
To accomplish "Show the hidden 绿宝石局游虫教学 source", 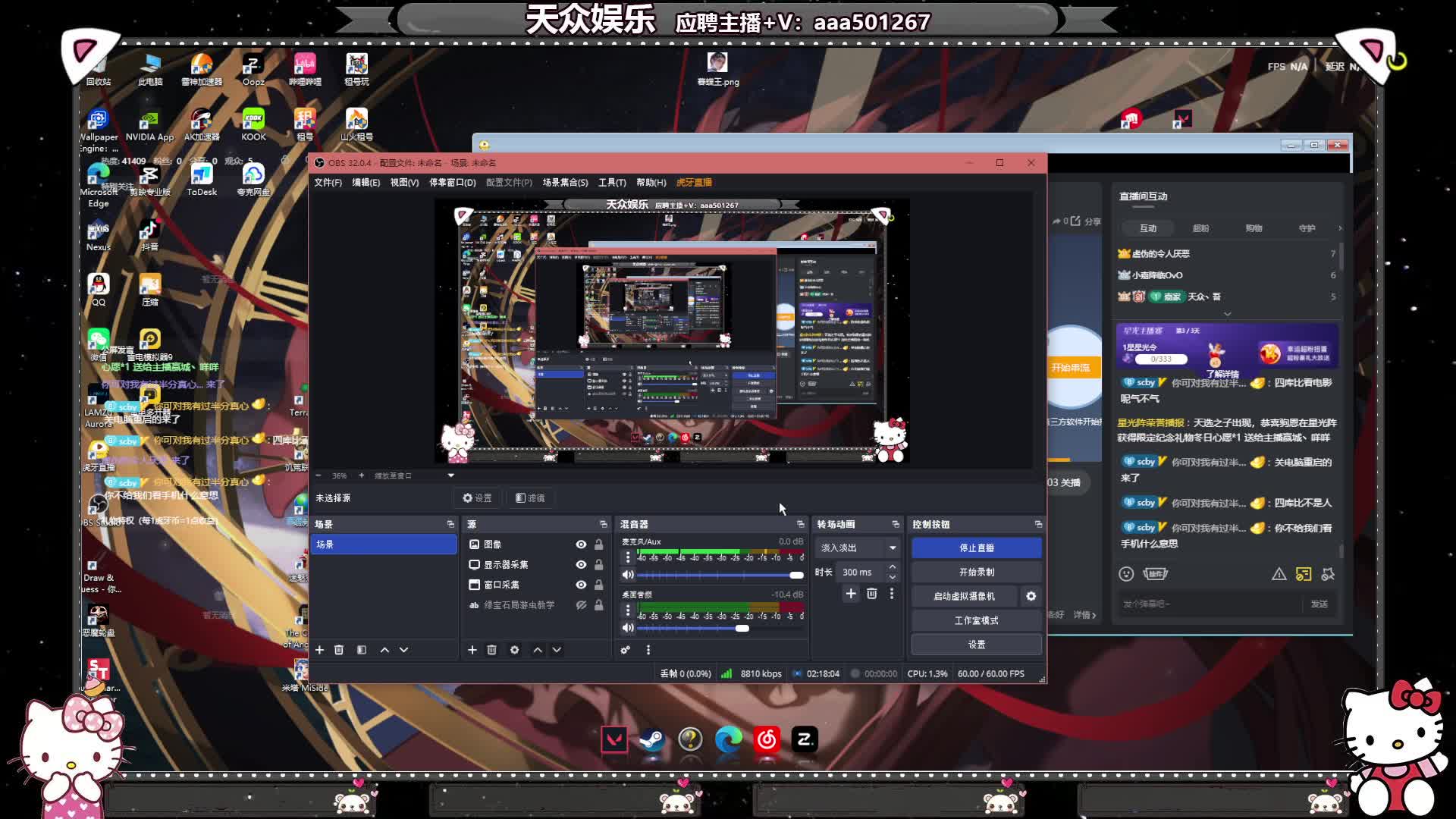I will pyautogui.click(x=581, y=605).
